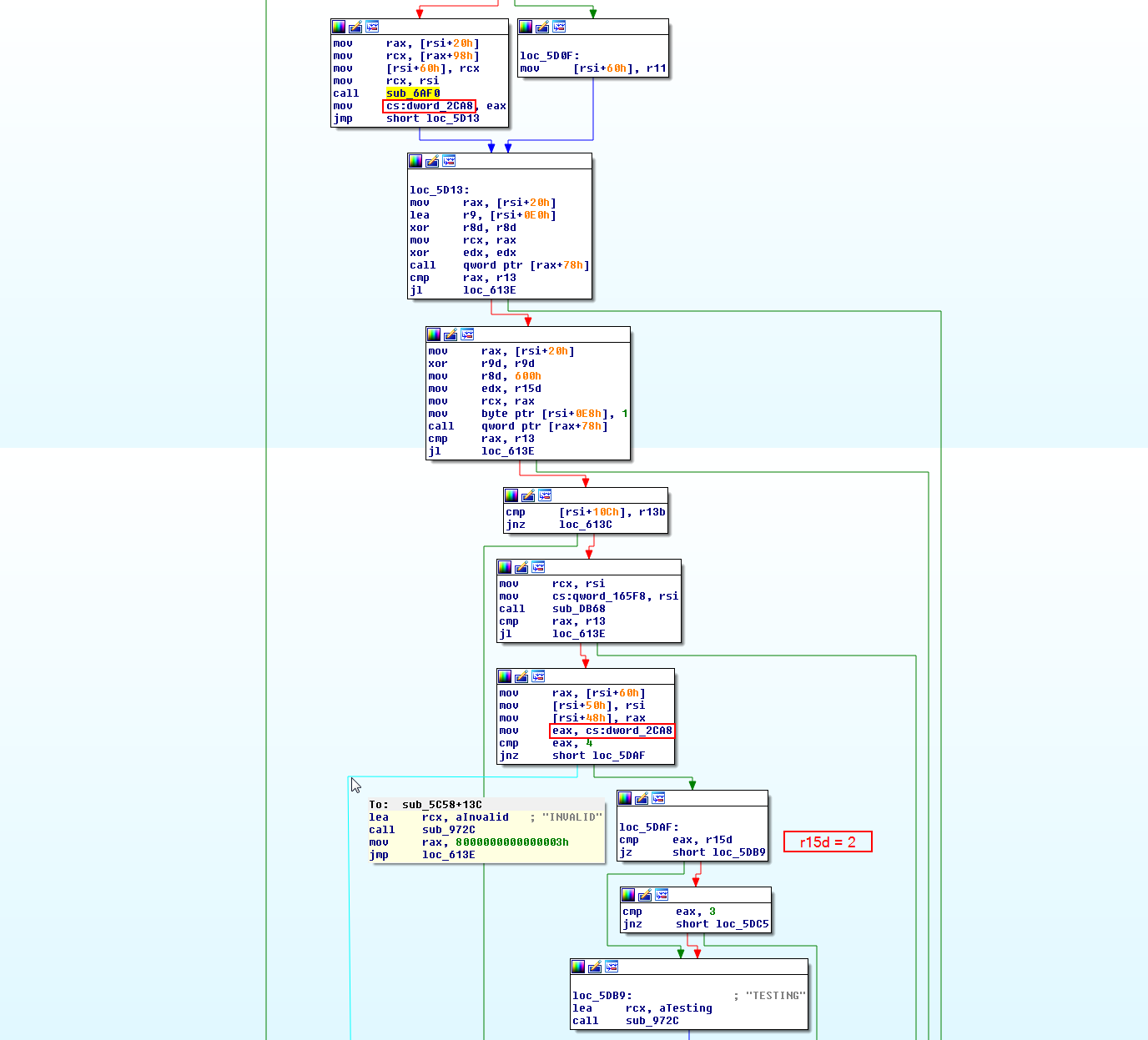This screenshot has height=1040, width=1148.
Task: Click the 'short loc_5DC5' jump operand
Action: tap(723, 924)
